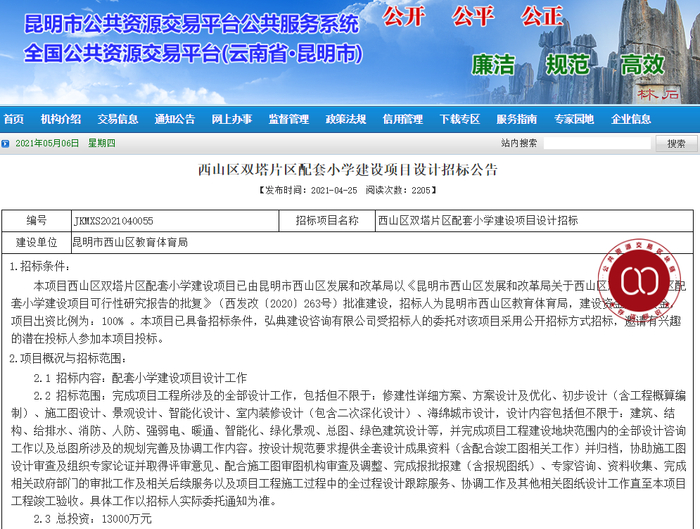Click the red 公开 slogan in banner
The width and height of the screenshot is (700, 529).
[x=403, y=17]
